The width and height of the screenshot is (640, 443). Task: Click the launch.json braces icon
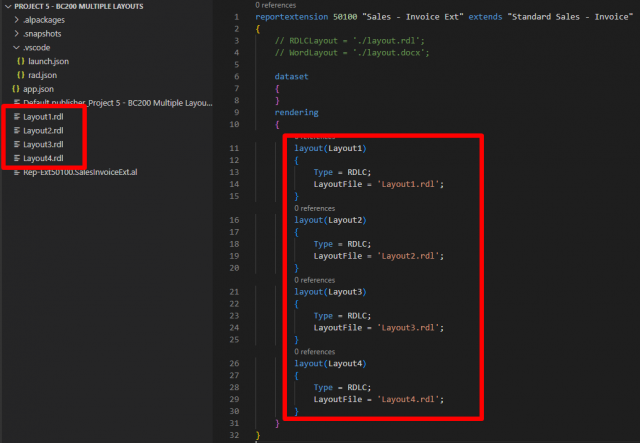pyautogui.click(x=21, y=61)
